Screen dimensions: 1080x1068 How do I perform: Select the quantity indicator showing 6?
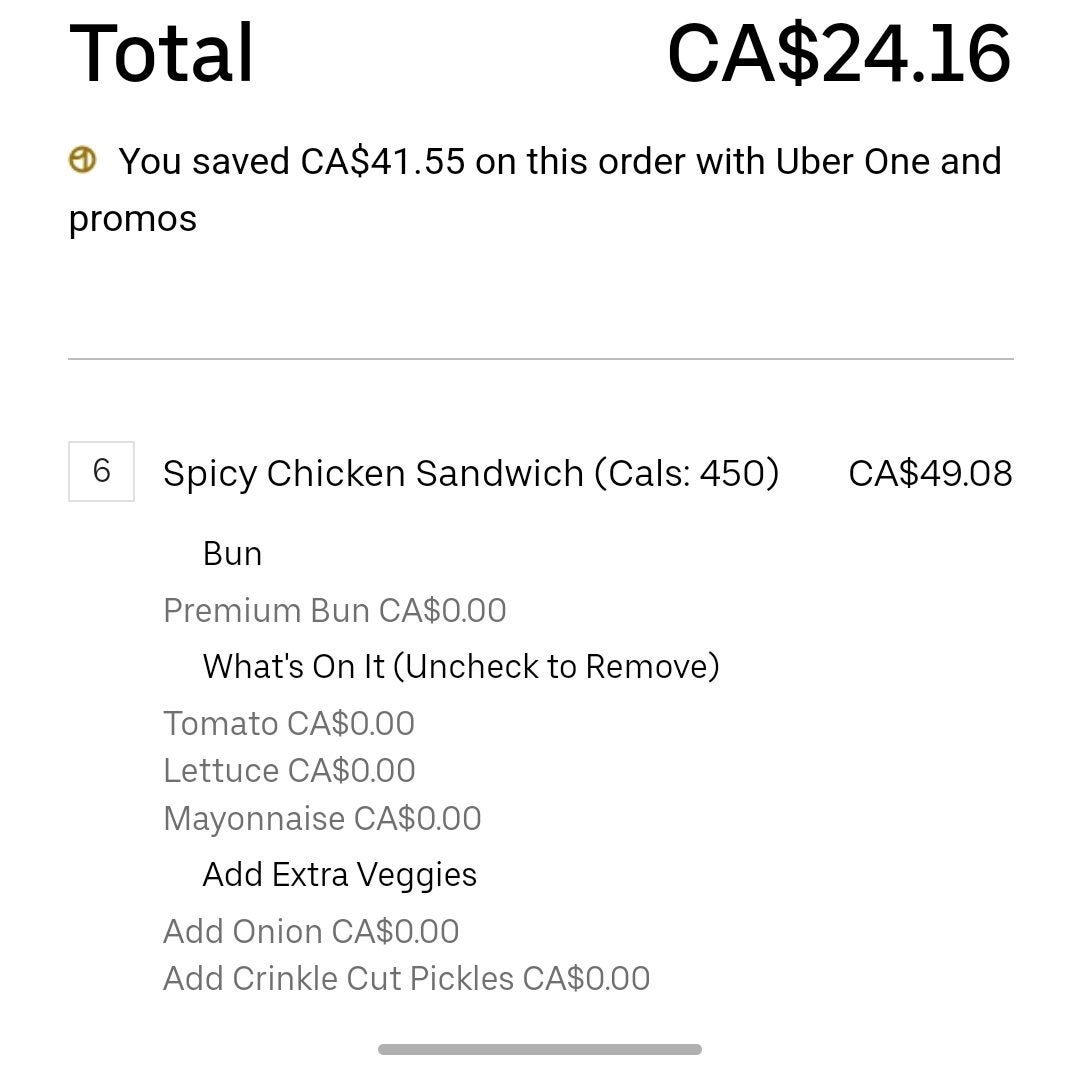101,472
